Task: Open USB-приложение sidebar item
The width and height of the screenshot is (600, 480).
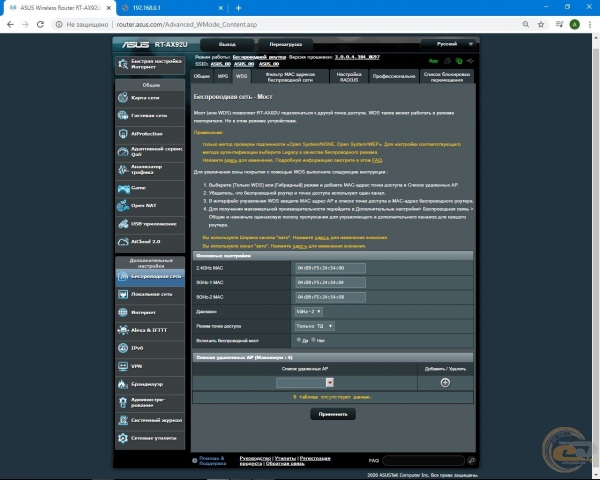Action: 150,224
